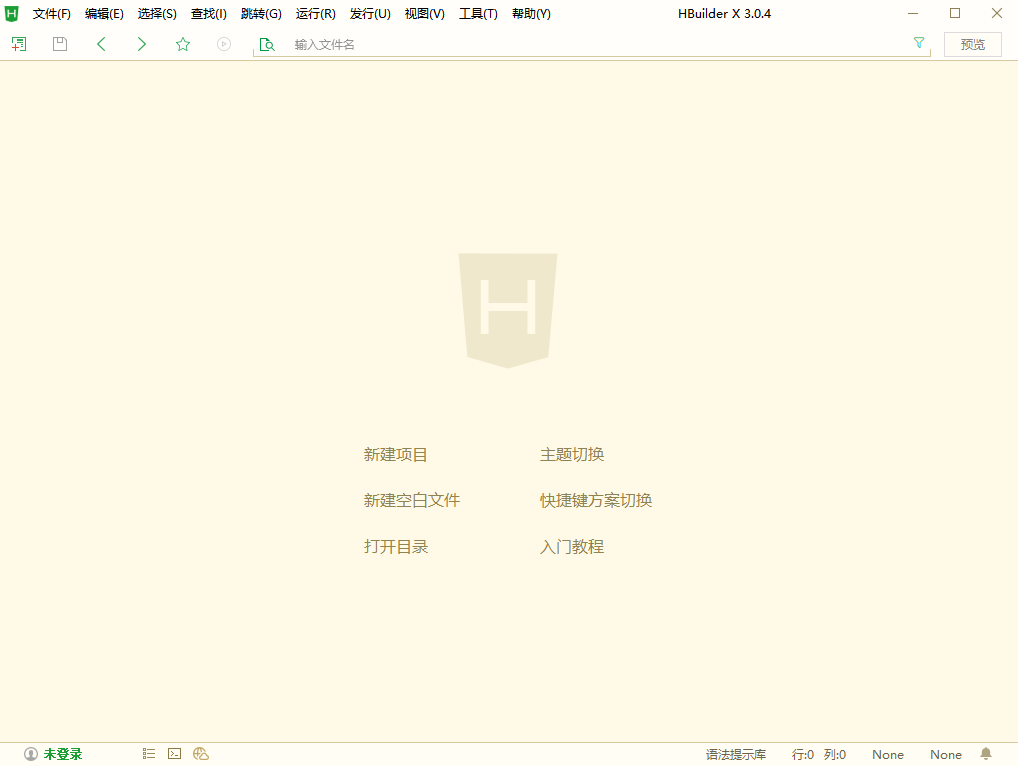Toggle the document outline list icon
The height and width of the screenshot is (766, 1018).
149,754
